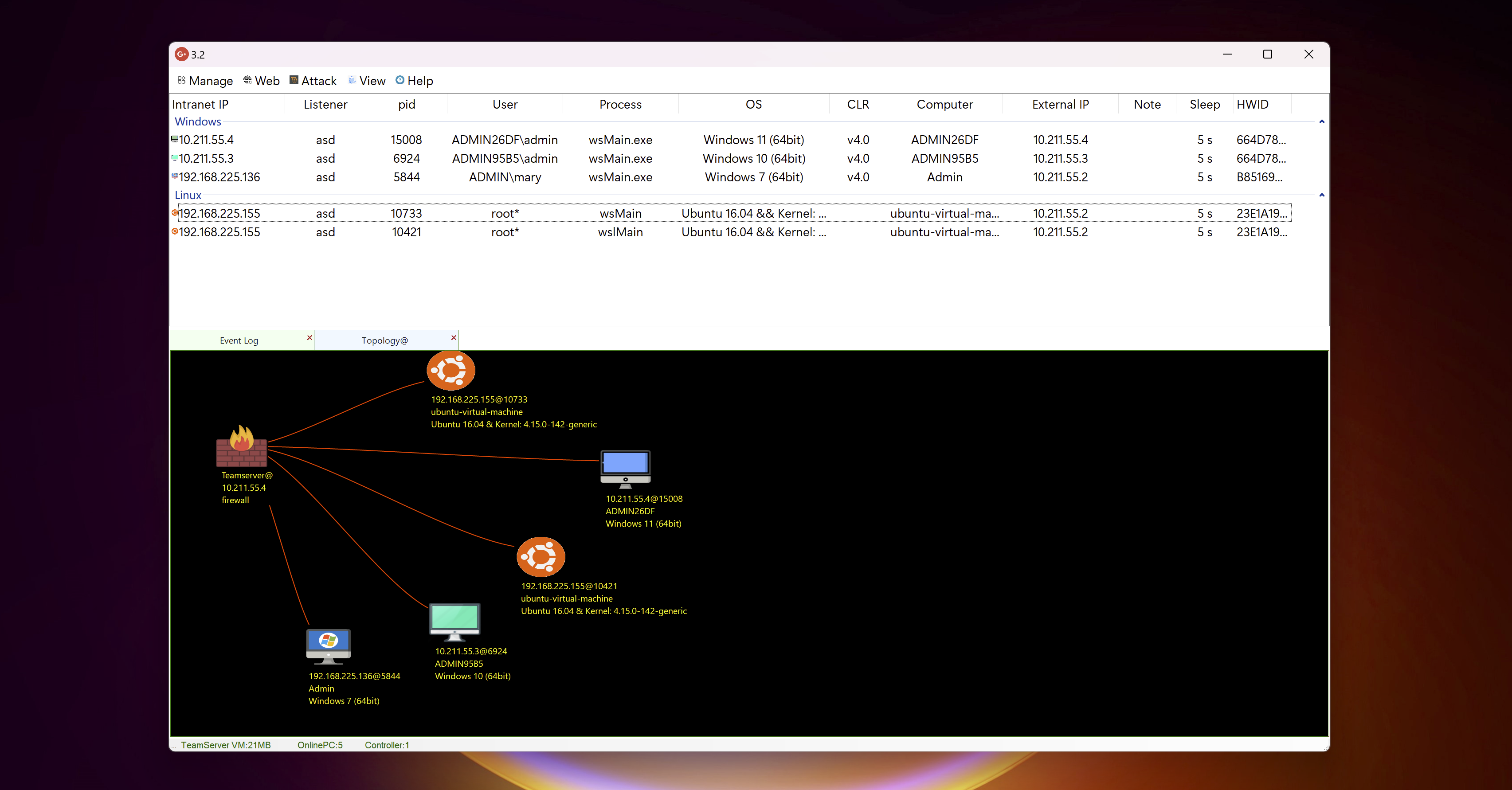Click the Ubuntu row icon for pid 10421

point(174,232)
